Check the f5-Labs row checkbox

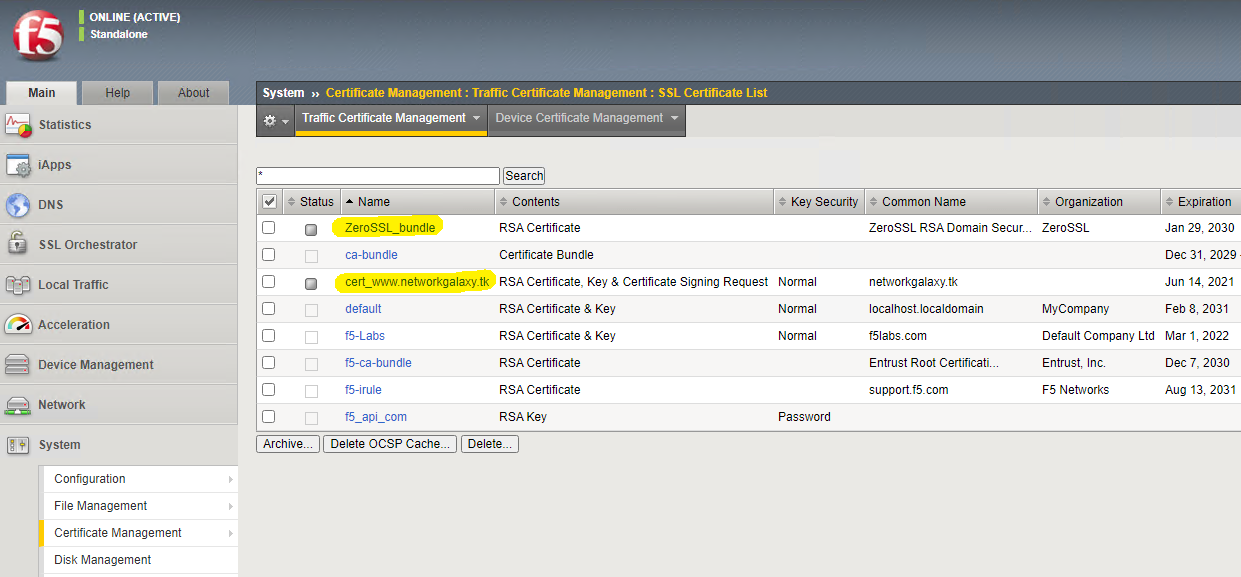(x=268, y=336)
